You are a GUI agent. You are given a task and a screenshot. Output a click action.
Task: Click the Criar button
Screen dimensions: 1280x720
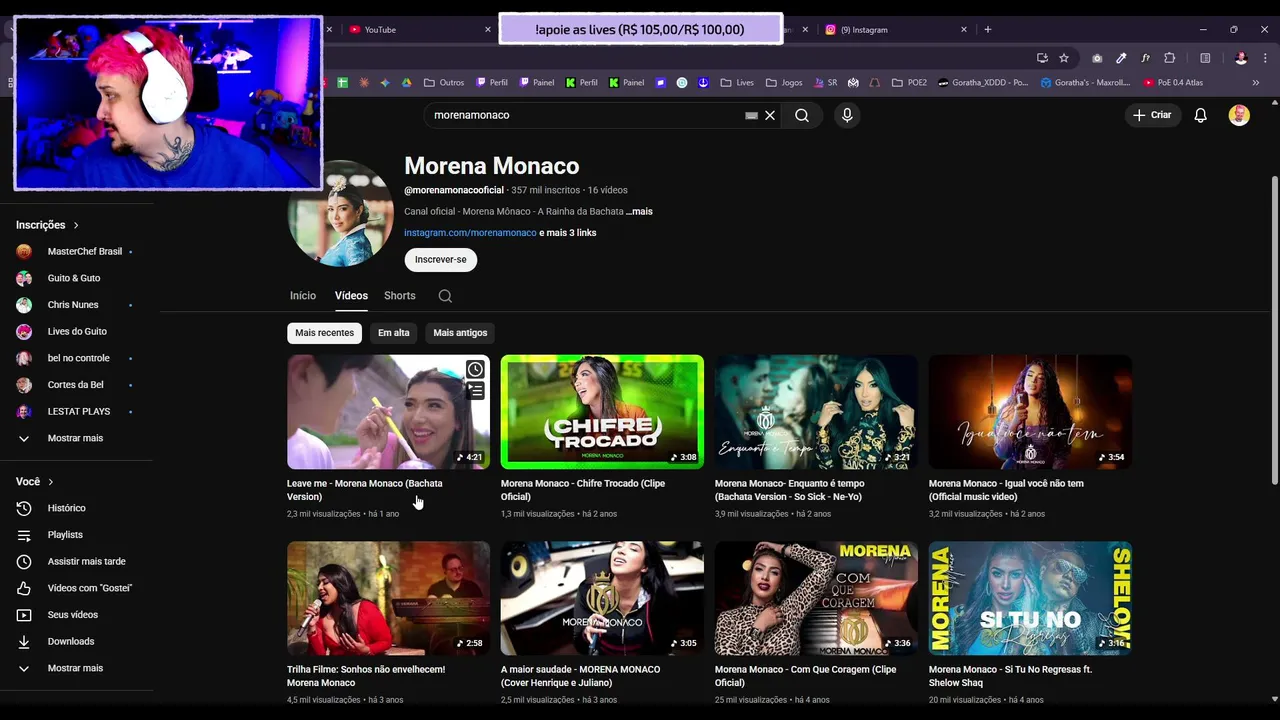coord(1152,115)
